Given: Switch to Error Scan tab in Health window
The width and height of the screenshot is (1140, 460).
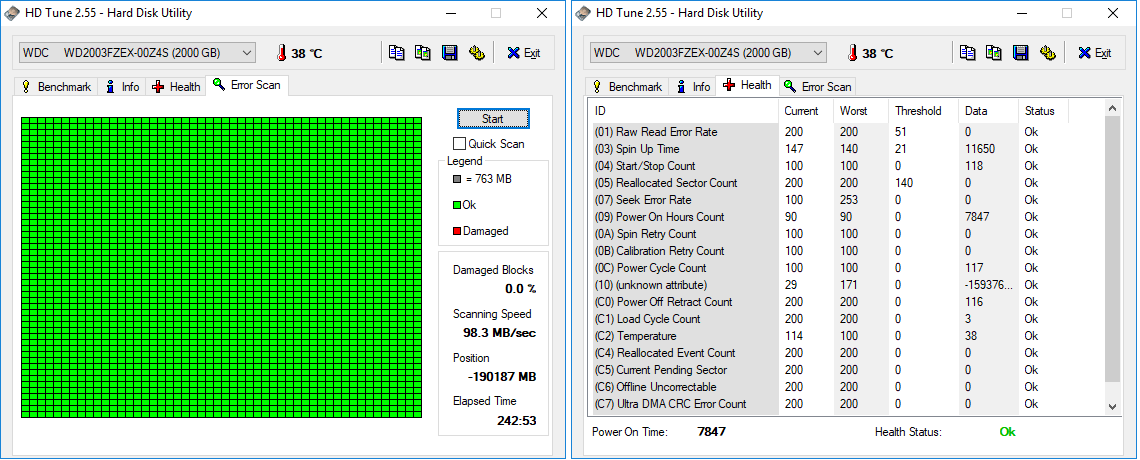Looking at the screenshot, I should pos(818,87).
